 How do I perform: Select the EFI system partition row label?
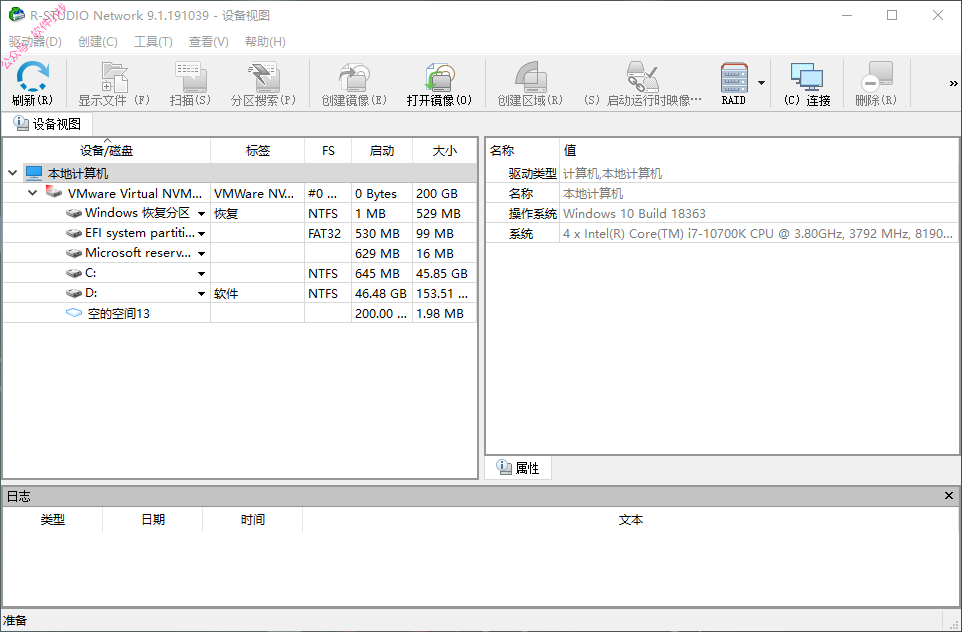tap(140, 233)
